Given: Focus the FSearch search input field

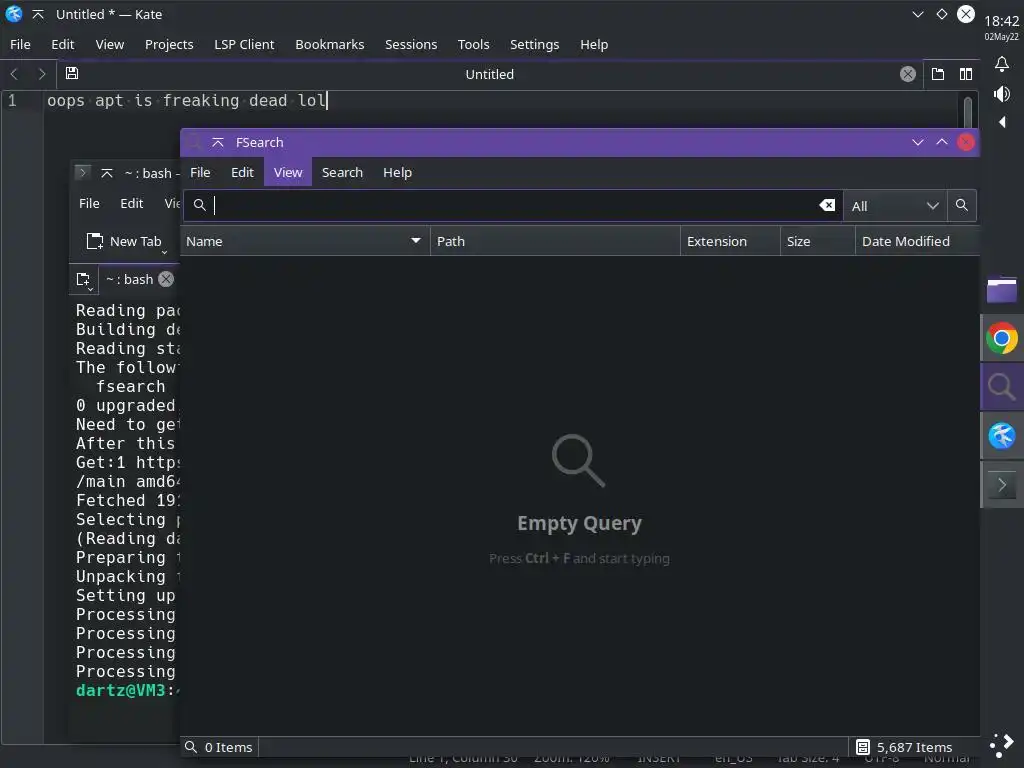Looking at the screenshot, I should click(x=513, y=206).
